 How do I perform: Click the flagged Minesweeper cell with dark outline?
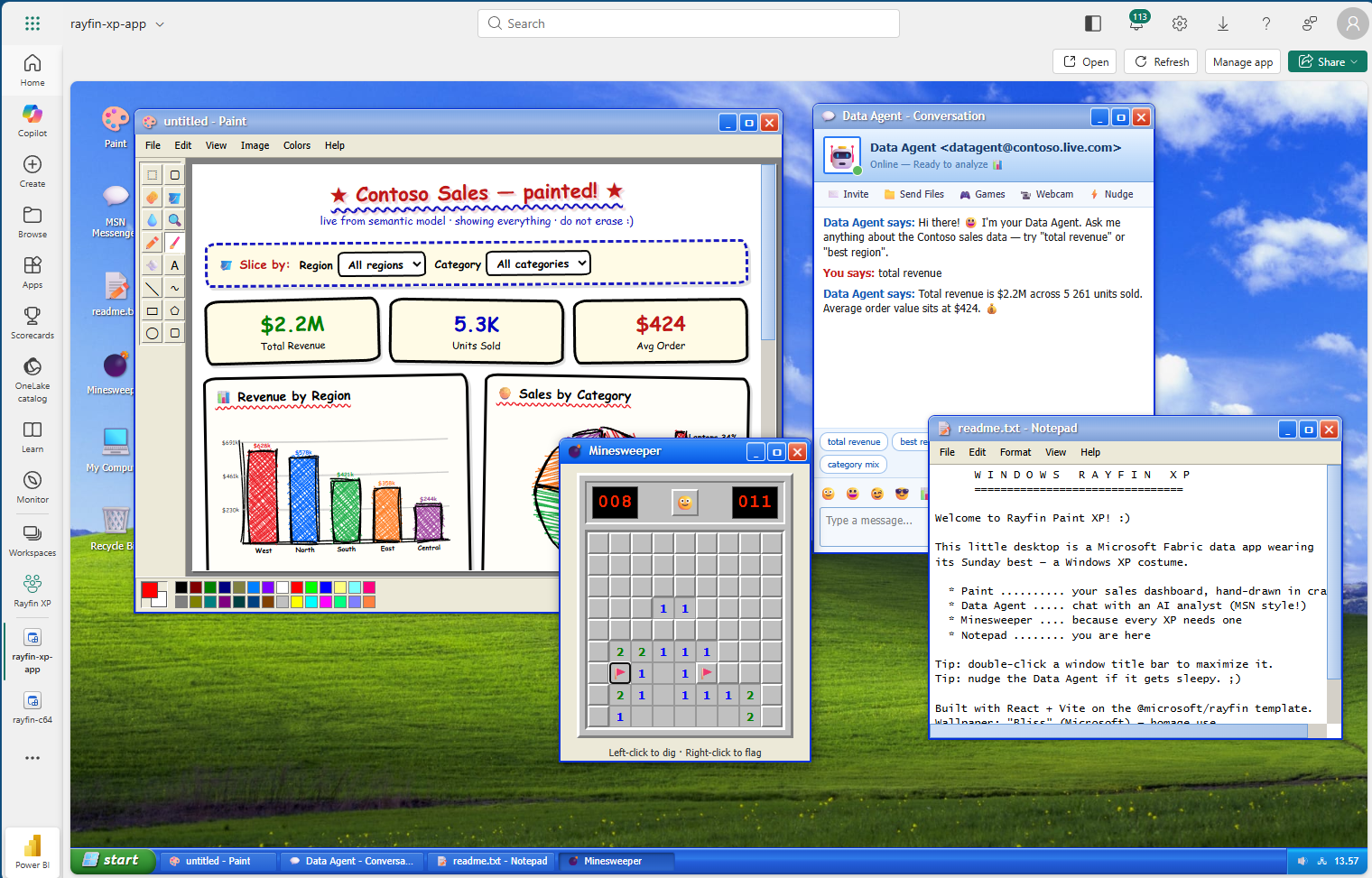tap(620, 673)
